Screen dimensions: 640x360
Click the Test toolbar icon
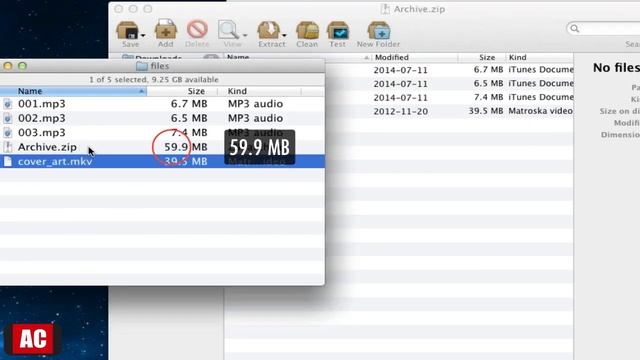tap(338, 30)
